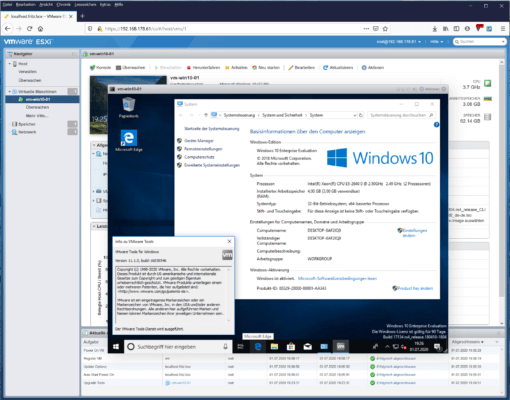510x400 pixels.
Task: Click Systemsteuerung in the breadcrumb path
Action: [239, 115]
